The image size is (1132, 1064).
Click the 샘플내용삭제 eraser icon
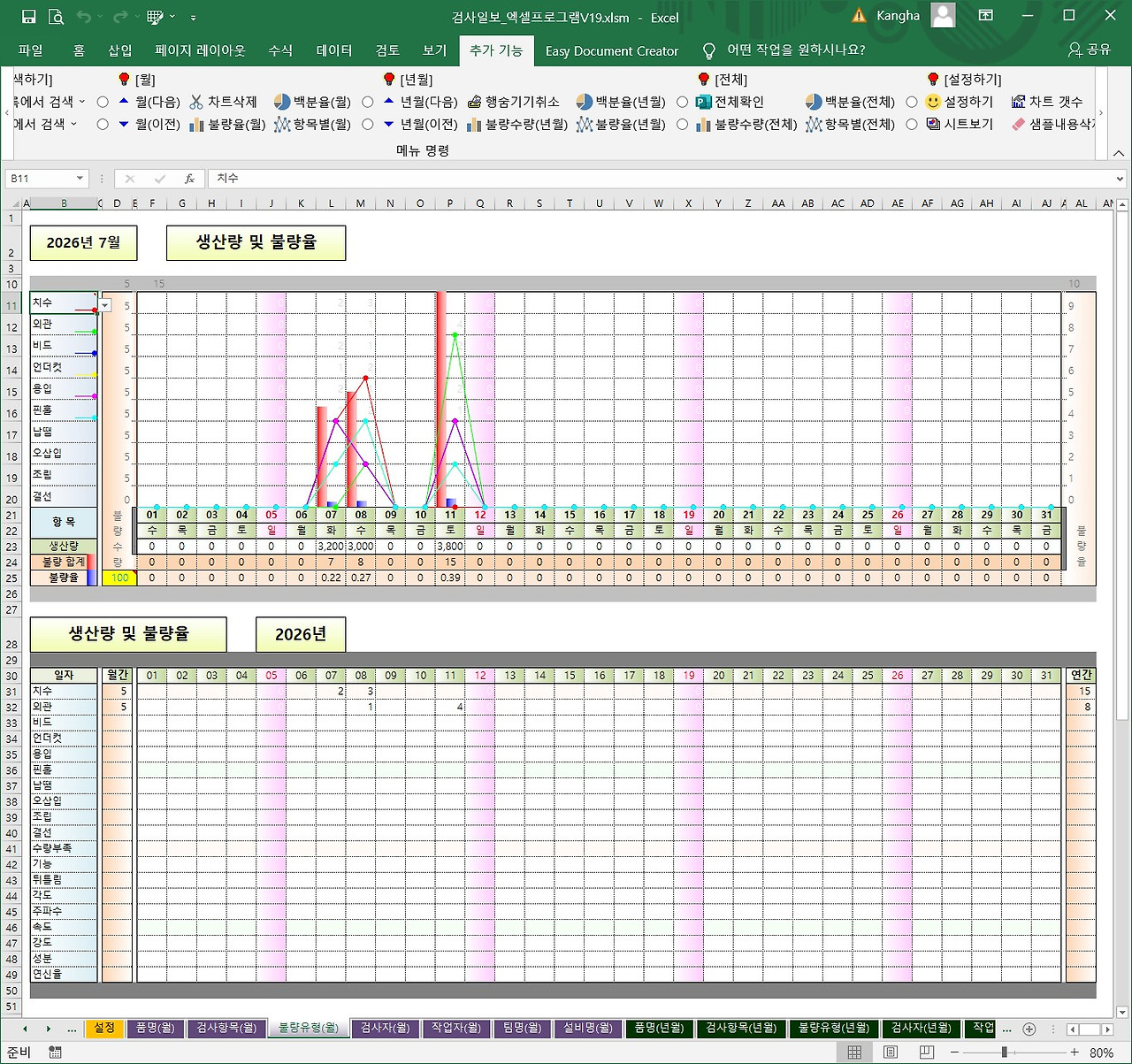tap(1019, 125)
